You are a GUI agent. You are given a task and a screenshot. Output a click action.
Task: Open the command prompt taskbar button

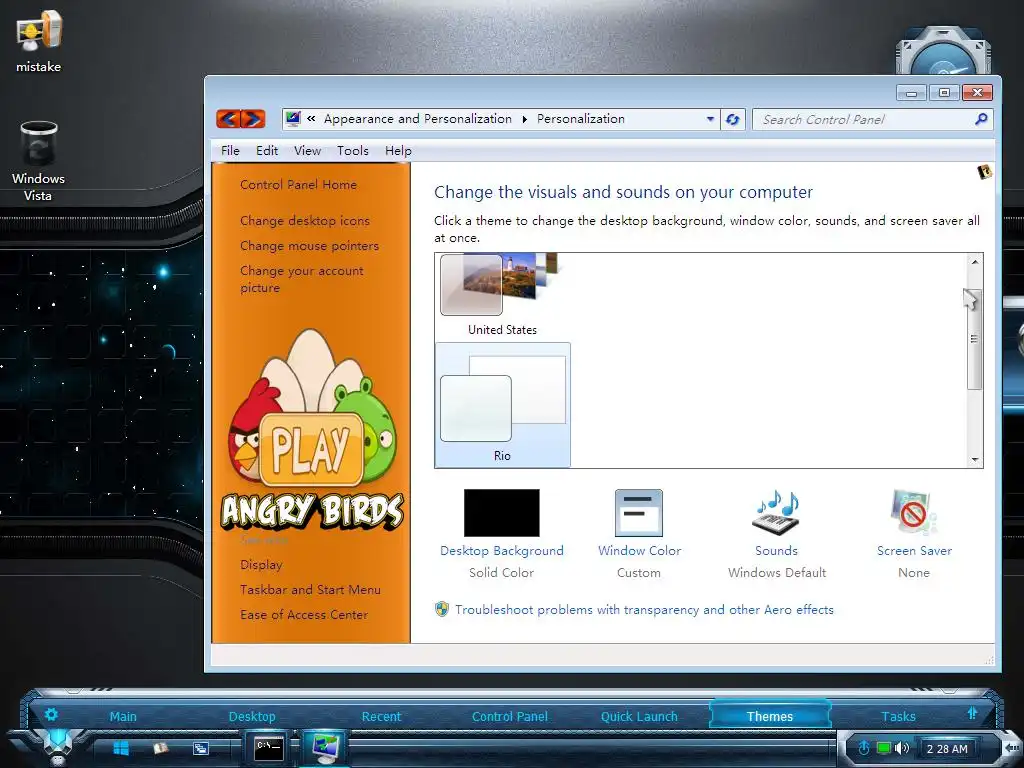pos(268,749)
